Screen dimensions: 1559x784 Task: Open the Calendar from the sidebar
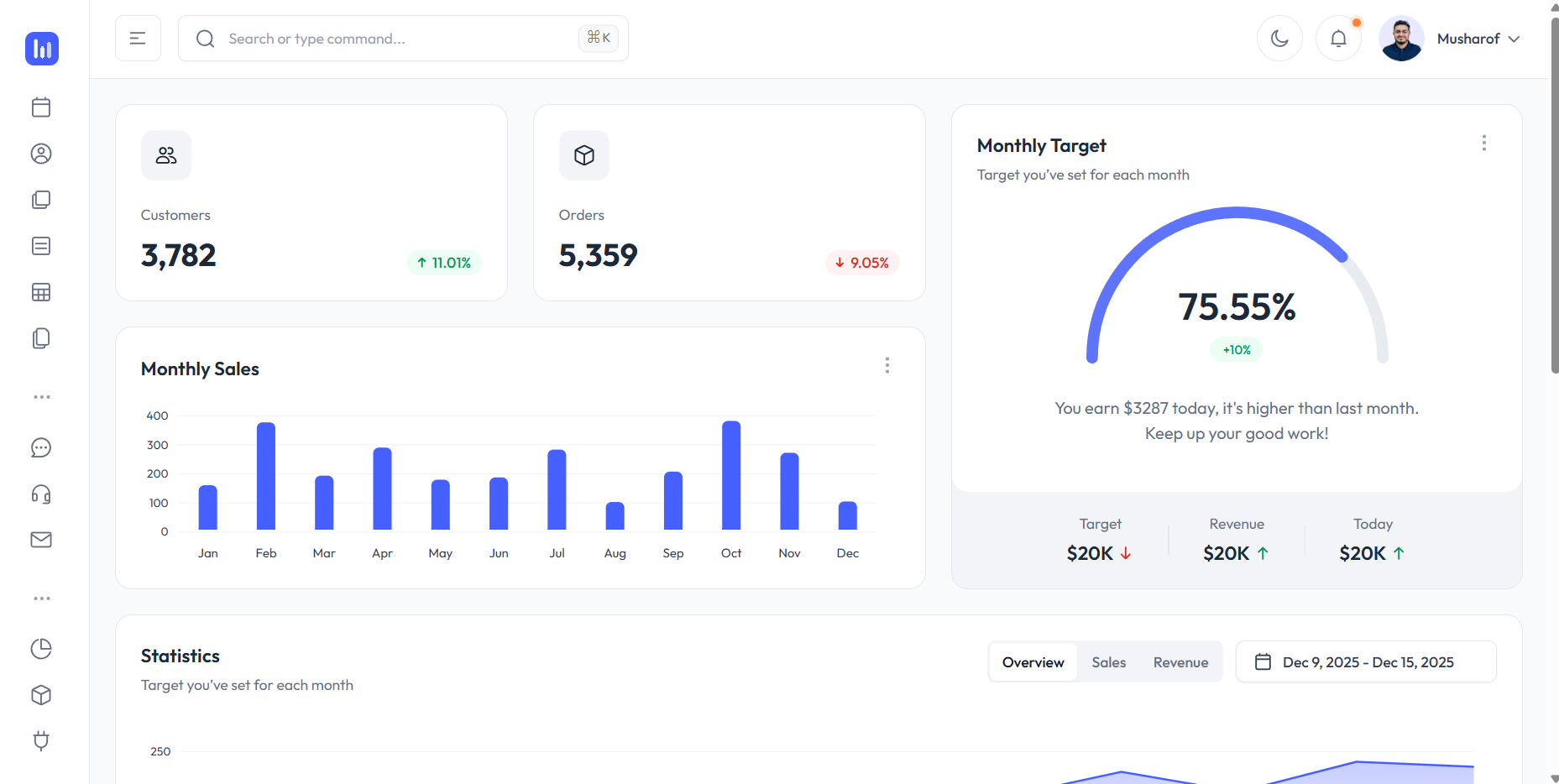(x=41, y=107)
